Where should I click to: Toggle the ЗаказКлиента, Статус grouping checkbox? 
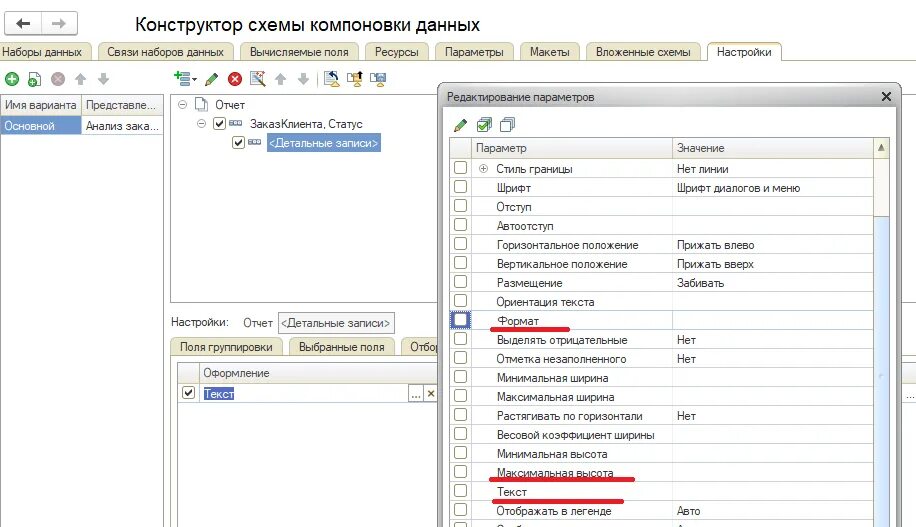tap(219, 123)
